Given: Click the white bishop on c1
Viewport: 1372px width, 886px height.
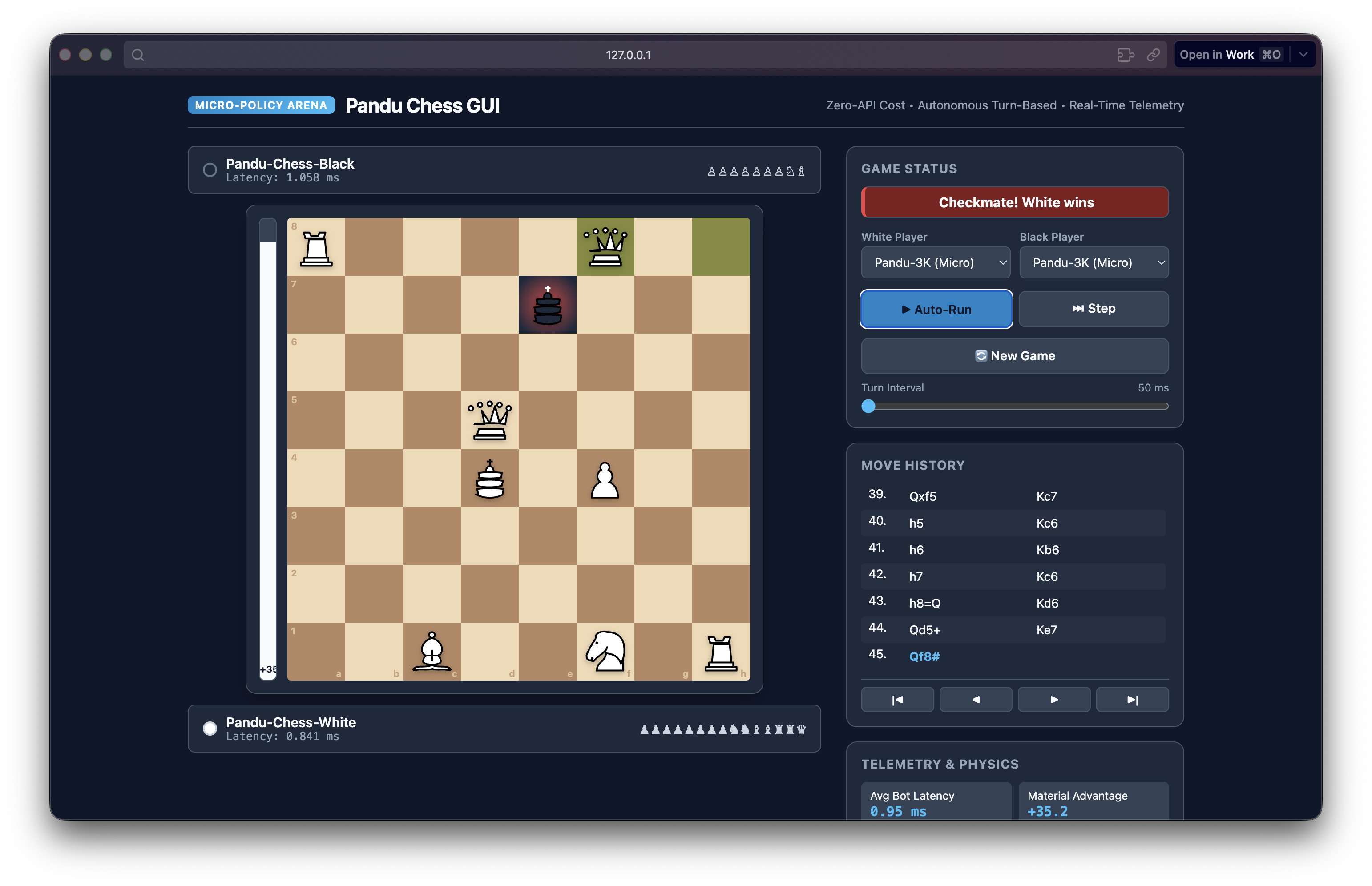Looking at the screenshot, I should coord(432,651).
